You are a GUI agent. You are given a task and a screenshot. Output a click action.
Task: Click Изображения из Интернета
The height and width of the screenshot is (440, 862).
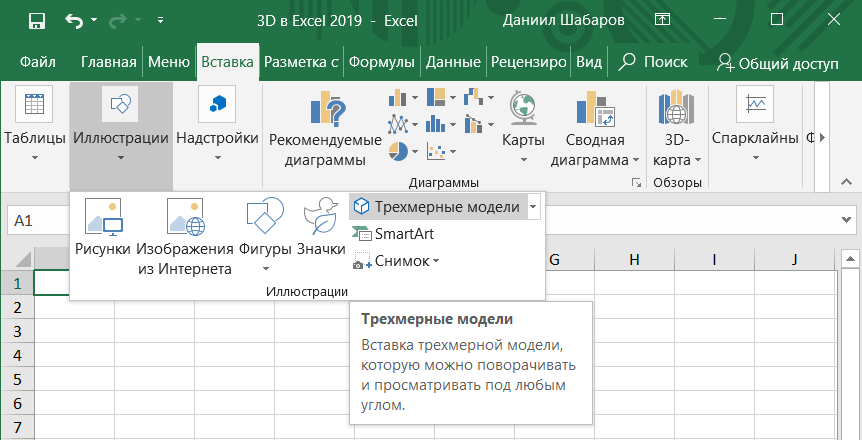185,236
